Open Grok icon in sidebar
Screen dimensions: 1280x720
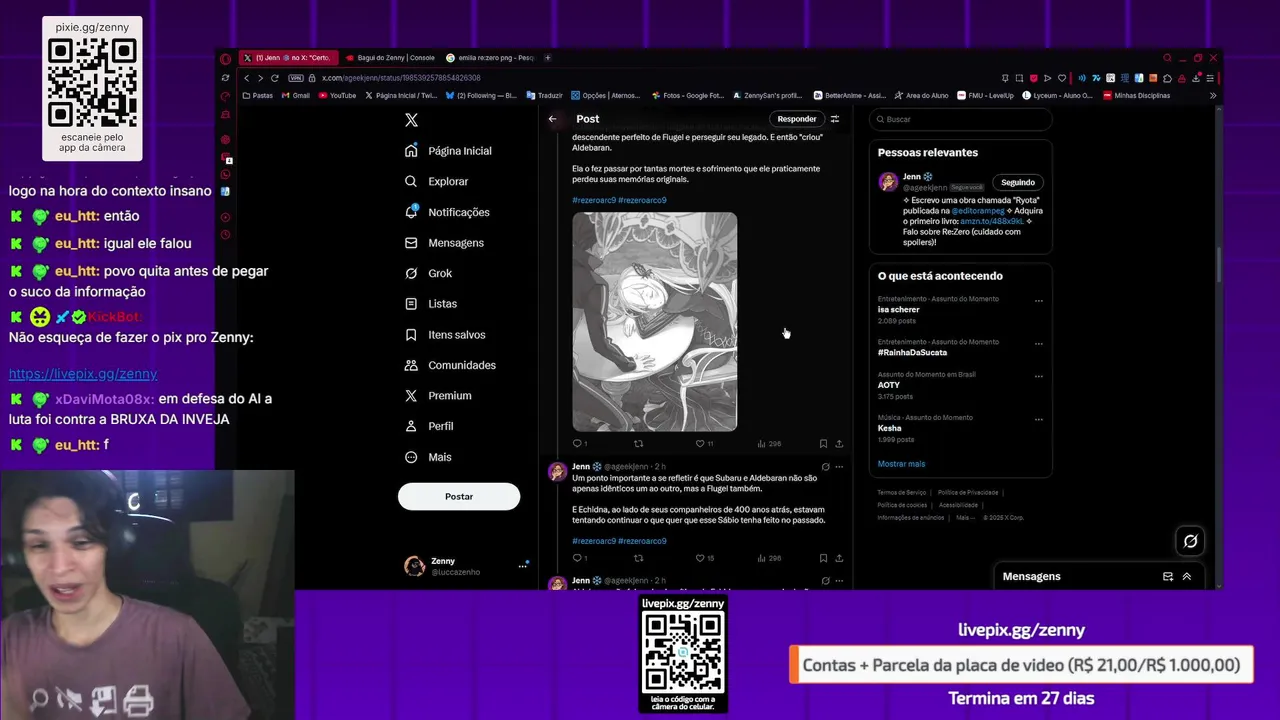(x=411, y=273)
